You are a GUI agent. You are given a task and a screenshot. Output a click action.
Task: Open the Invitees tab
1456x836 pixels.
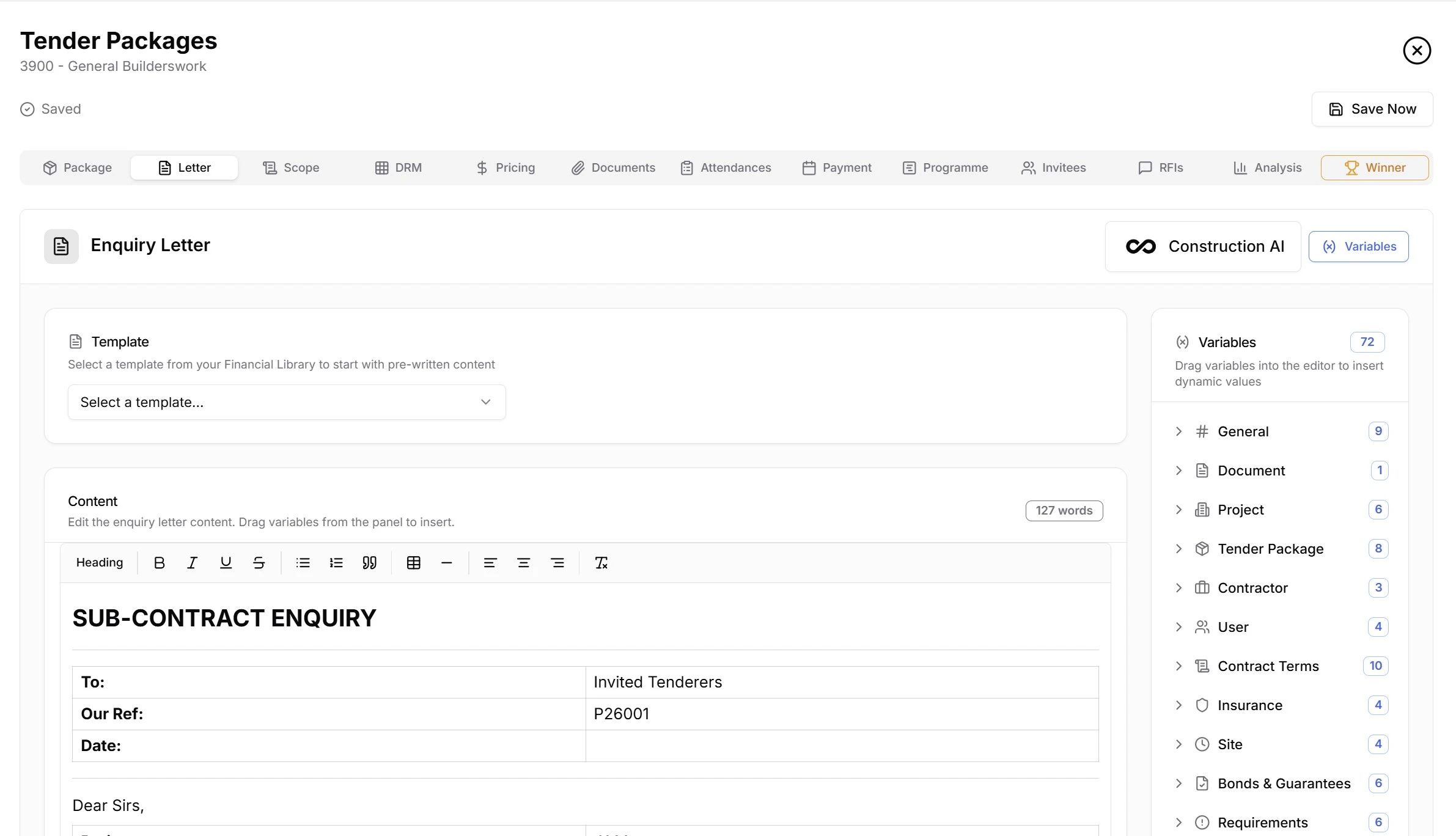1054,167
